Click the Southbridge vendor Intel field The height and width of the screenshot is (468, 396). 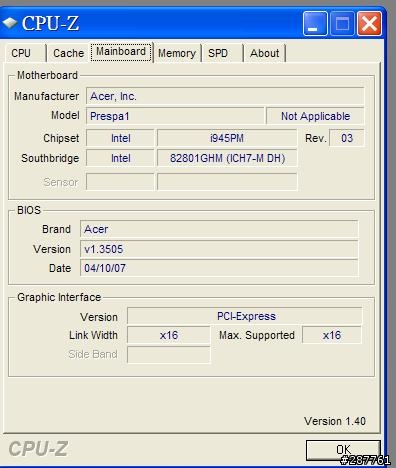pos(120,158)
